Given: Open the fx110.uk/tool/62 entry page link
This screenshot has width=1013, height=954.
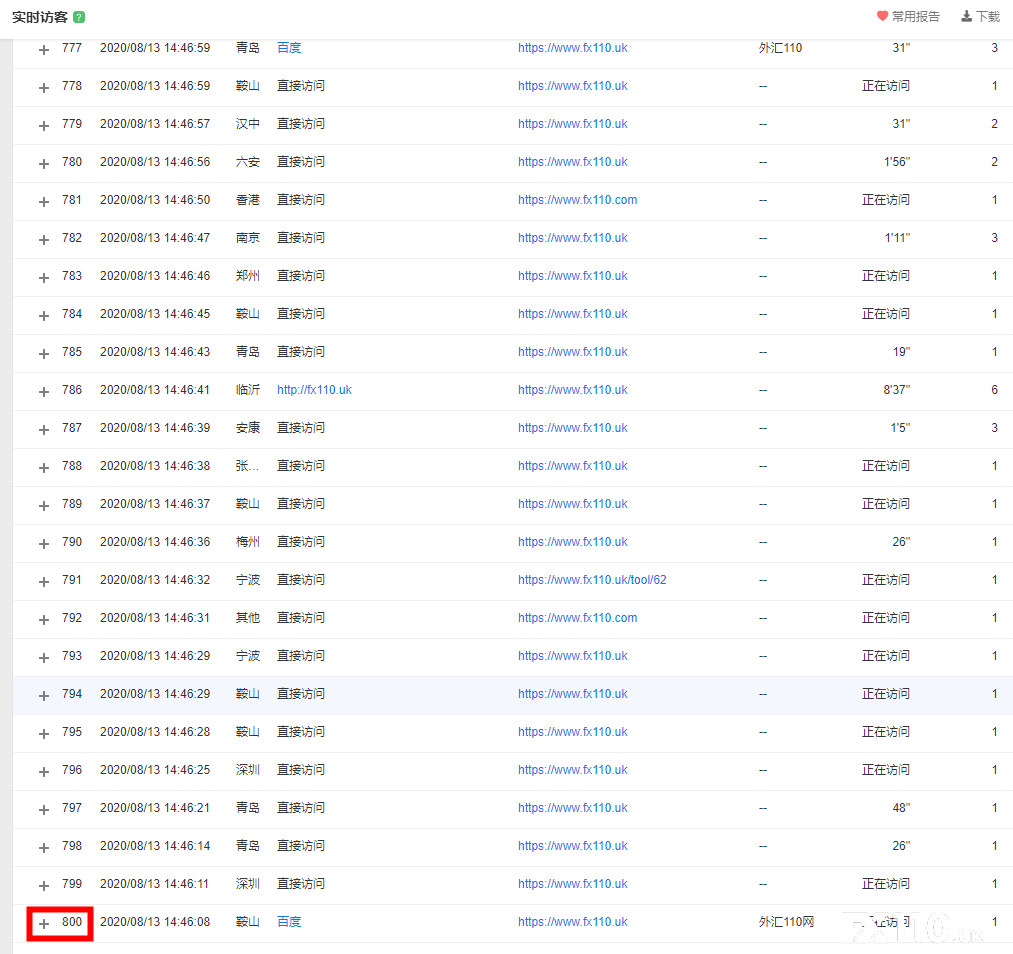Looking at the screenshot, I should pos(592,580).
